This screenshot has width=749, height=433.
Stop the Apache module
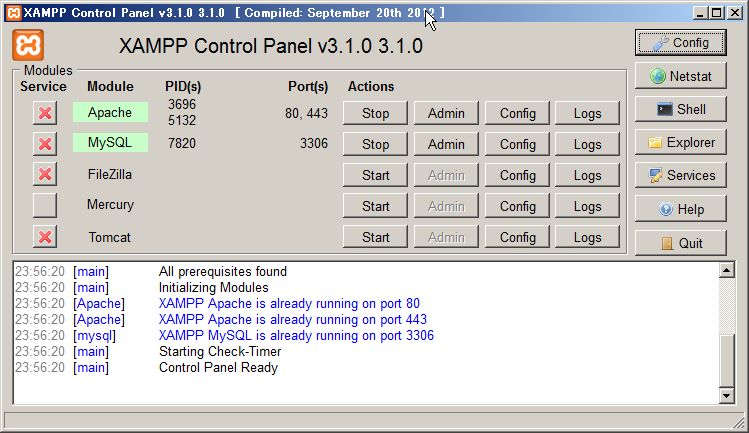[x=375, y=113]
